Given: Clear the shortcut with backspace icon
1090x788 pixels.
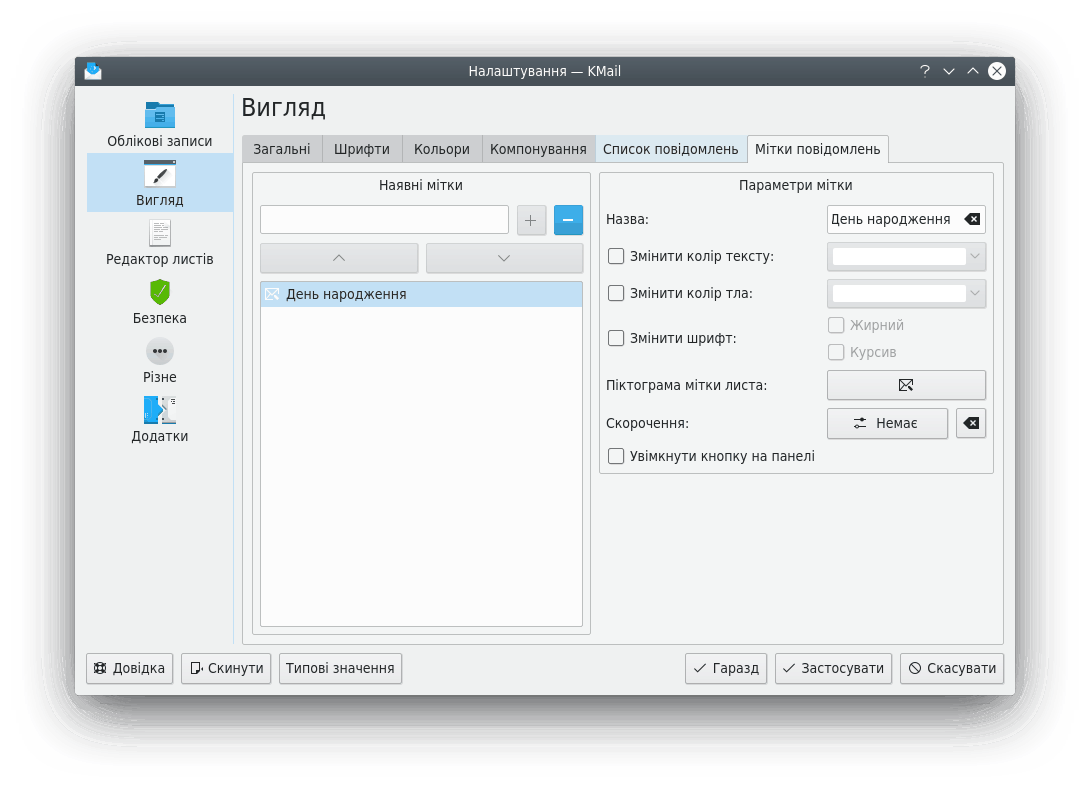Looking at the screenshot, I should pos(971,423).
